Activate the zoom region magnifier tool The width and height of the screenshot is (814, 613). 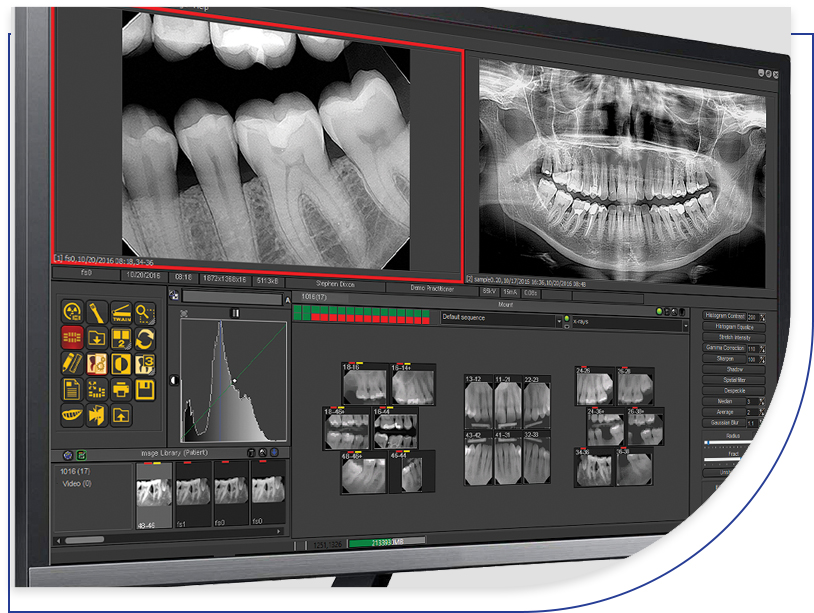point(146,313)
